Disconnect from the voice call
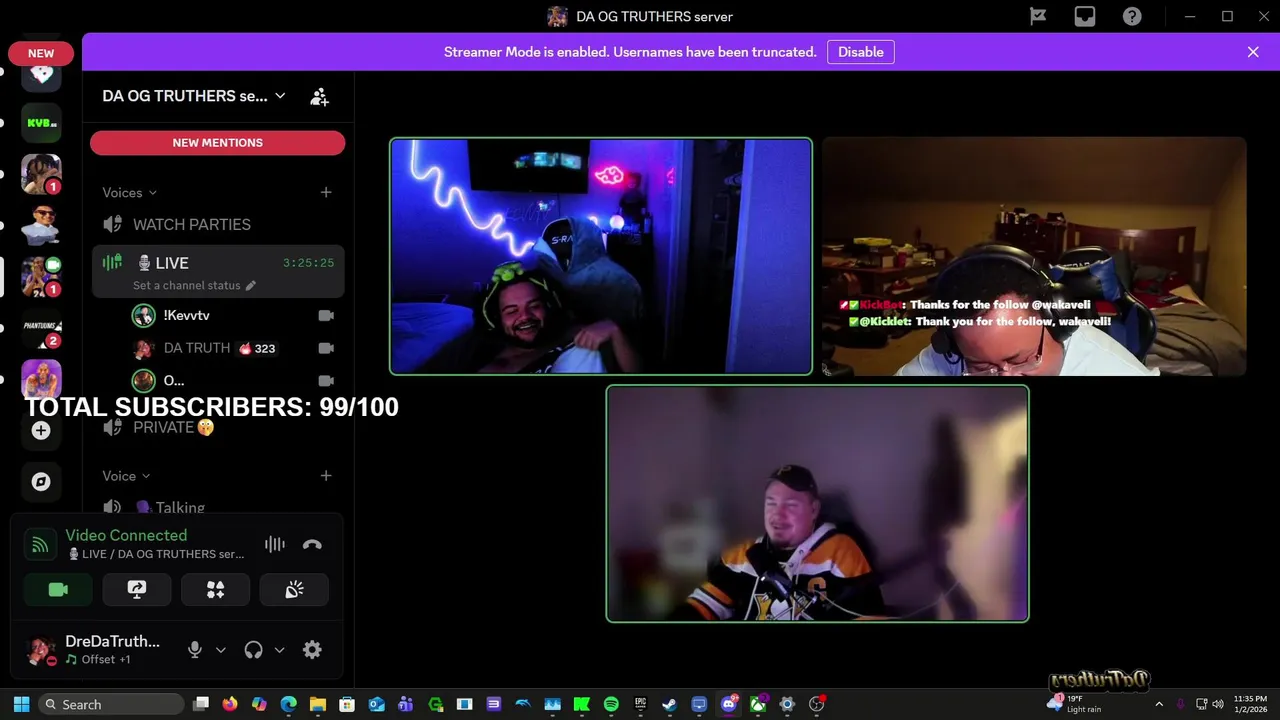This screenshot has height=720, width=1280. tap(312, 544)
